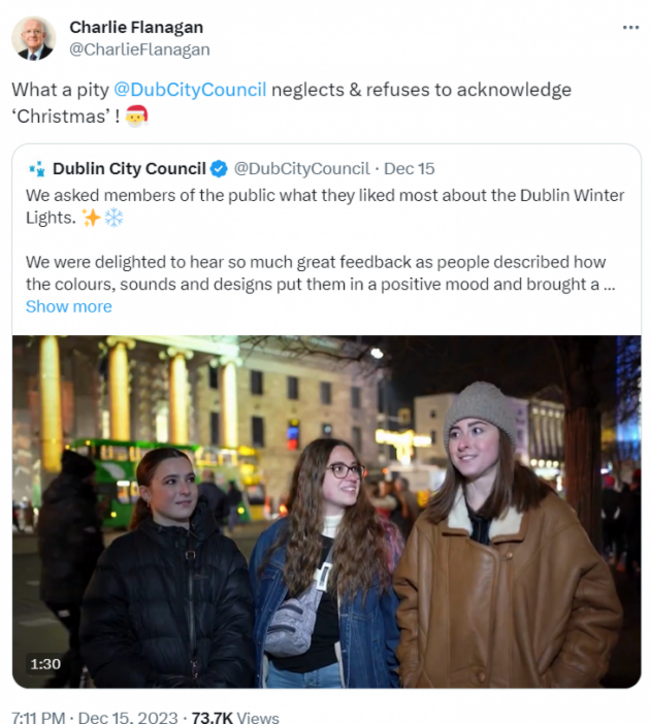Click the Dublin City Council logo icon
This screenshot has height=724, width=650.
[37, 169]
